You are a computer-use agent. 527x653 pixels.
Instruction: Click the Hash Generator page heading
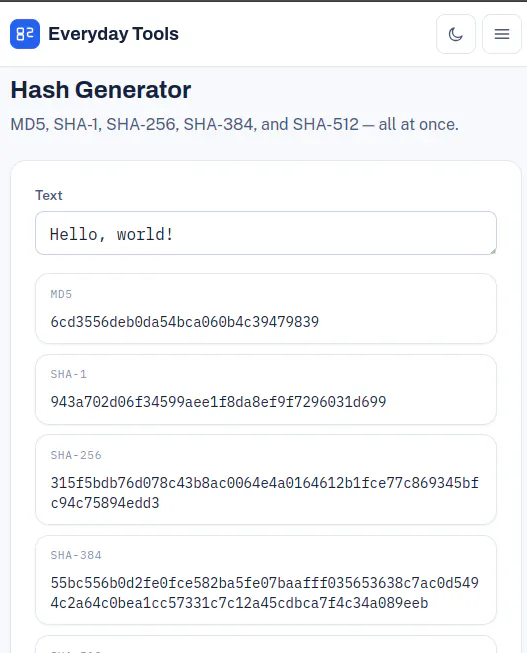[x=101, y=90]
